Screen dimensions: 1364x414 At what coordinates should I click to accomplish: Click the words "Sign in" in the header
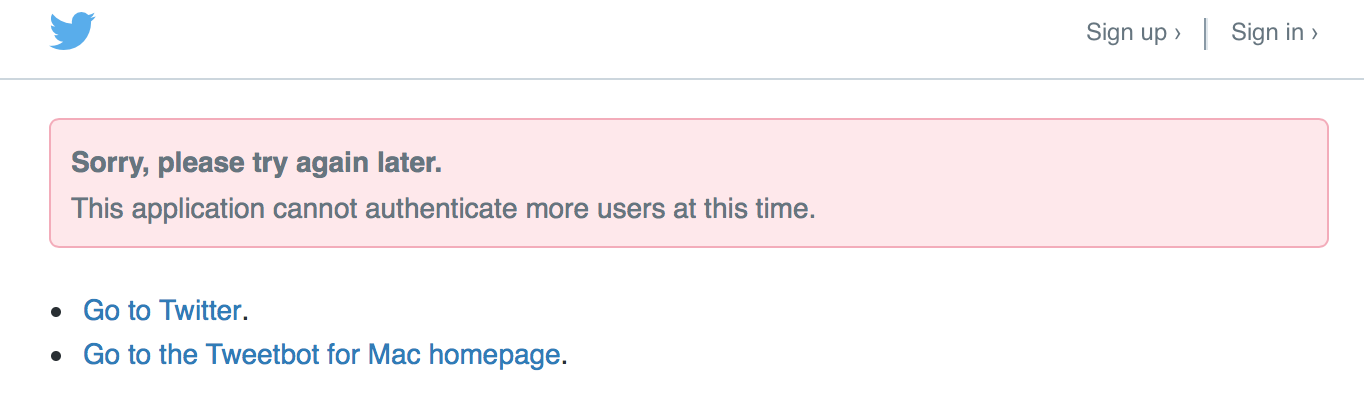(1267, 32)
